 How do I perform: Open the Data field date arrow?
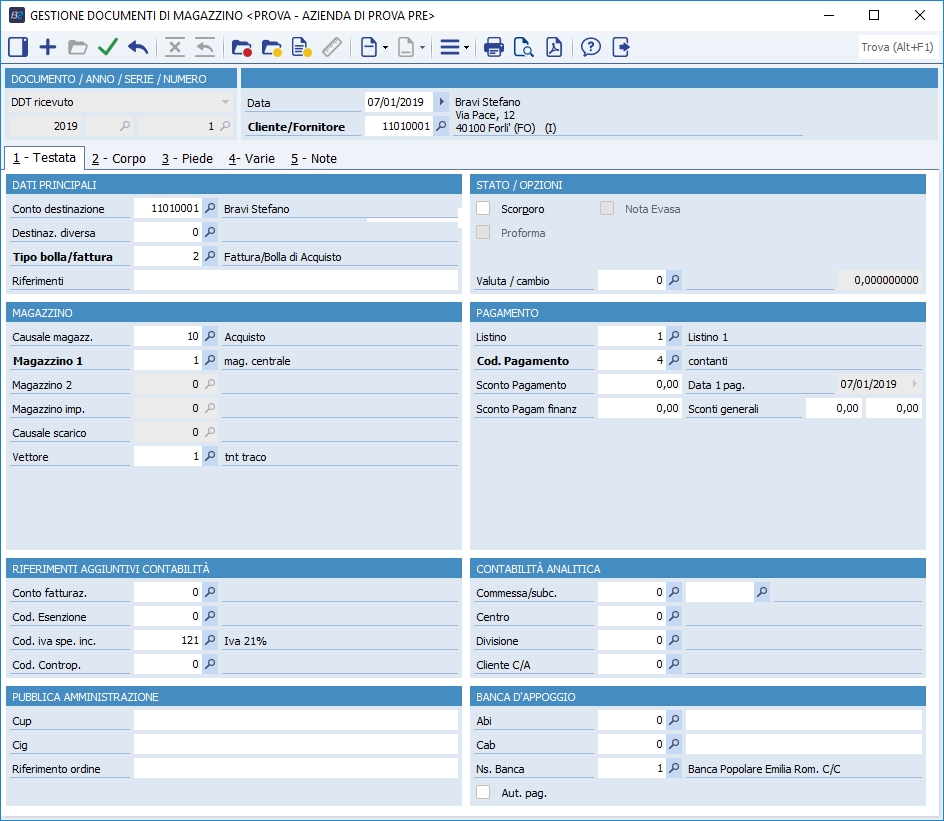(x=441, y=102)
